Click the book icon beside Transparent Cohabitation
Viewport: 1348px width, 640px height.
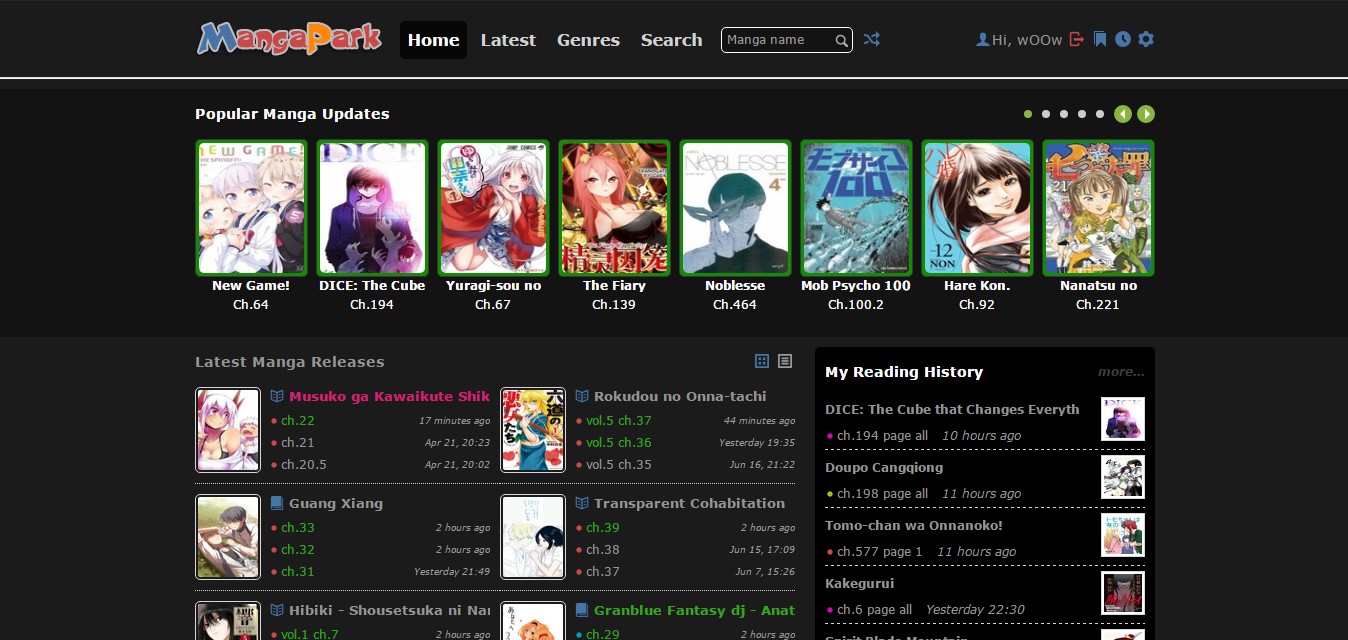pyautogui.click(x=582, y=503)
